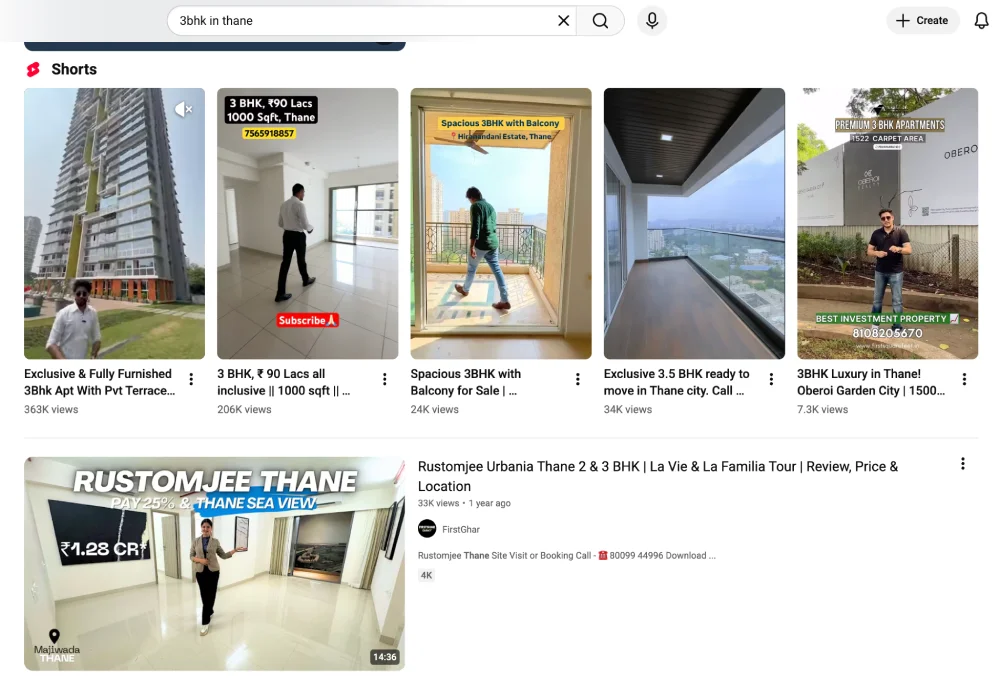Open the Rustomjee Thane video thumbnail
Viewport: 1000px width, 678px height.
(214, 563)
